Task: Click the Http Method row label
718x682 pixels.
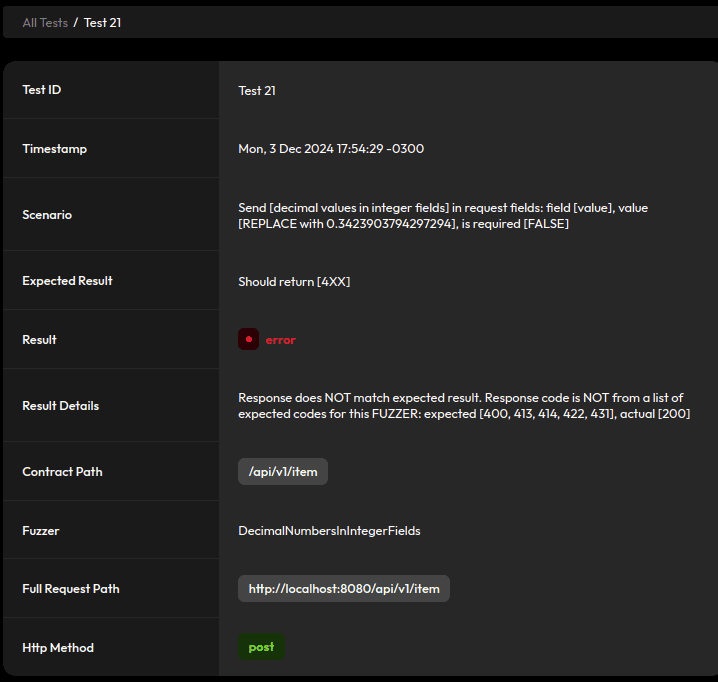Action: (58, 648)
